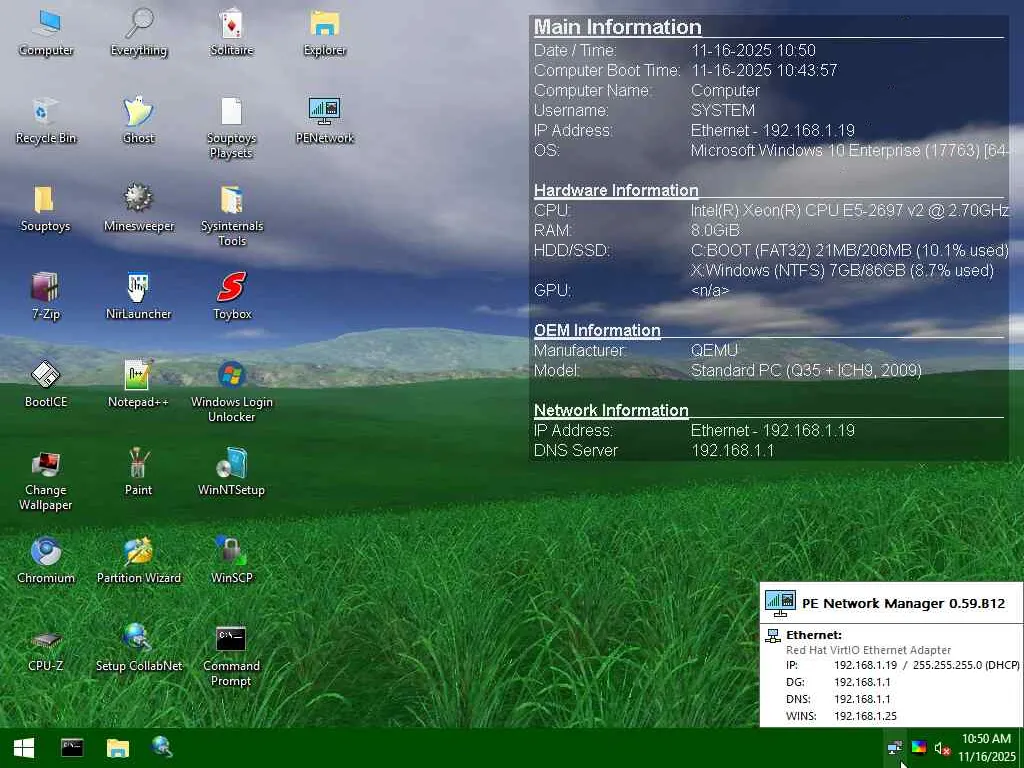This screenshot has width=1024, height=768.
Task: Select the NirLauncher icon
Action: pyautogui.click(x=138, y=296)
